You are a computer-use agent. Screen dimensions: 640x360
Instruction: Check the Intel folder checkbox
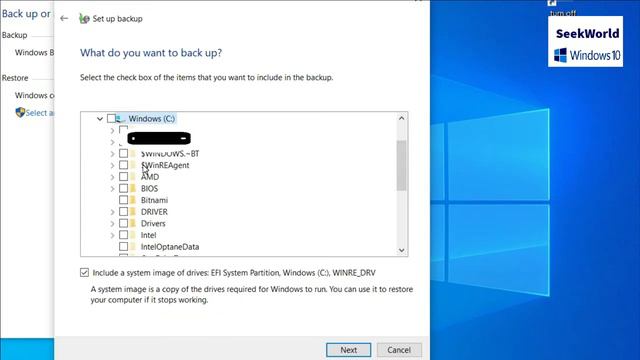click(123, 235)
